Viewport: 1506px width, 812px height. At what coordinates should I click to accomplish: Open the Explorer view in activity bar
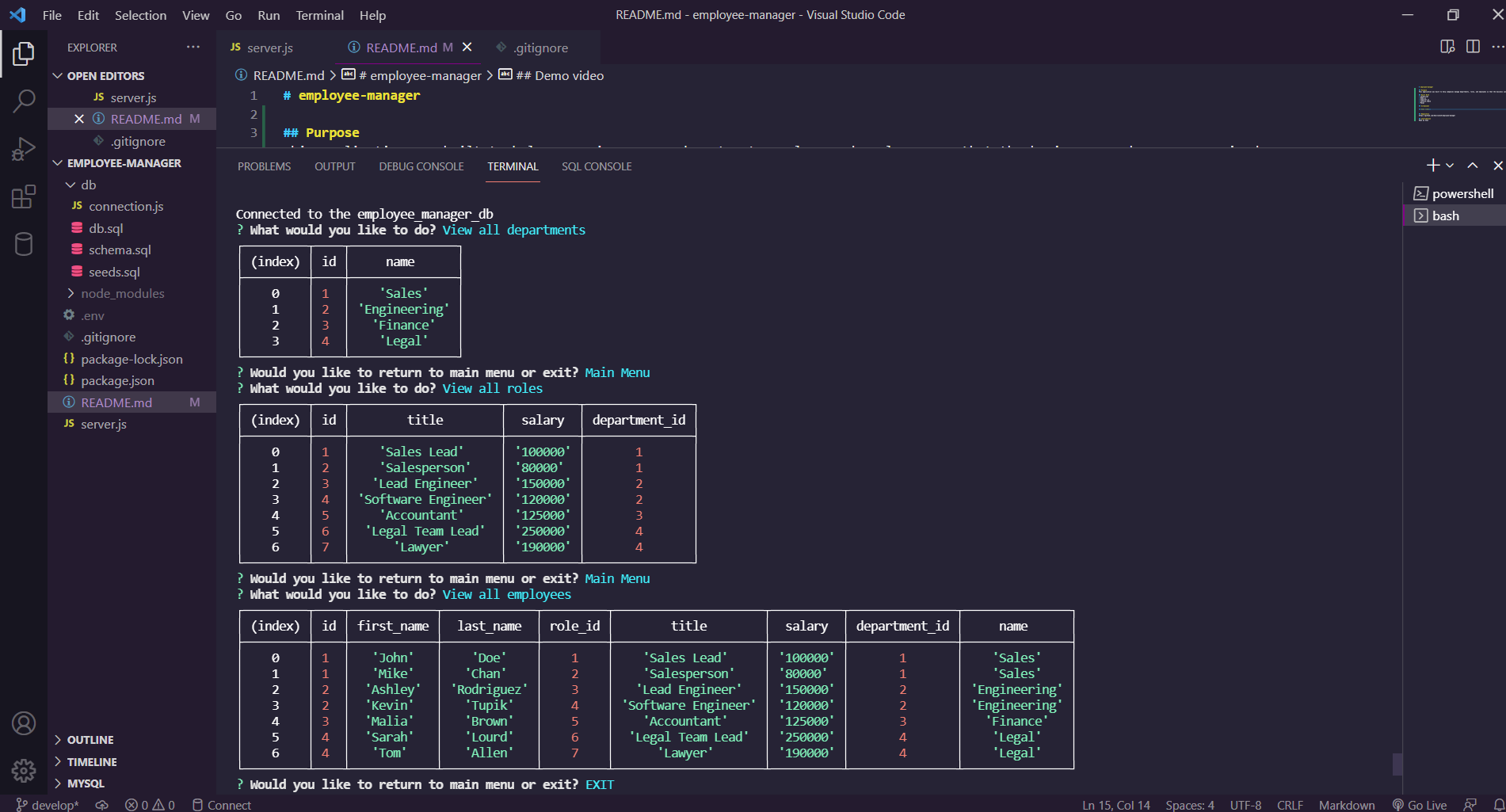24,54
